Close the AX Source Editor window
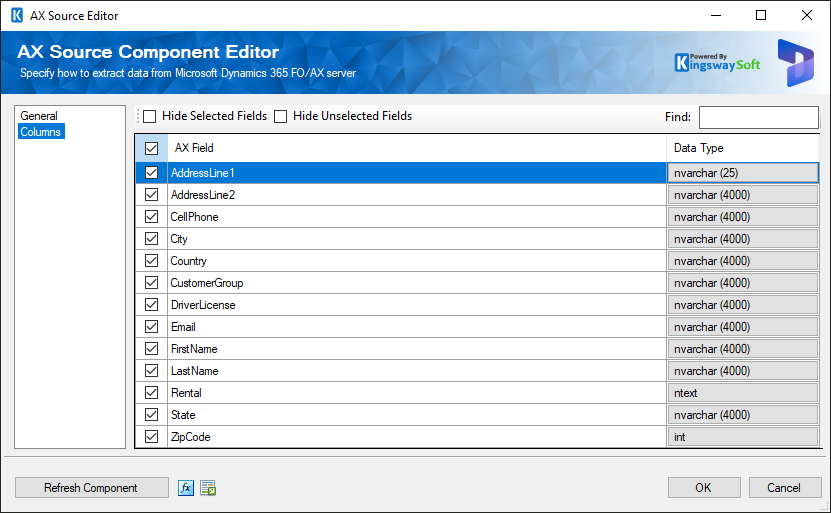 point(807,15)
